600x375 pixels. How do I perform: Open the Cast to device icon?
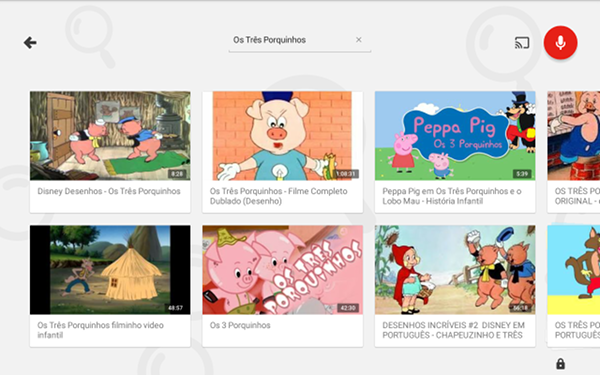point(522,42)
